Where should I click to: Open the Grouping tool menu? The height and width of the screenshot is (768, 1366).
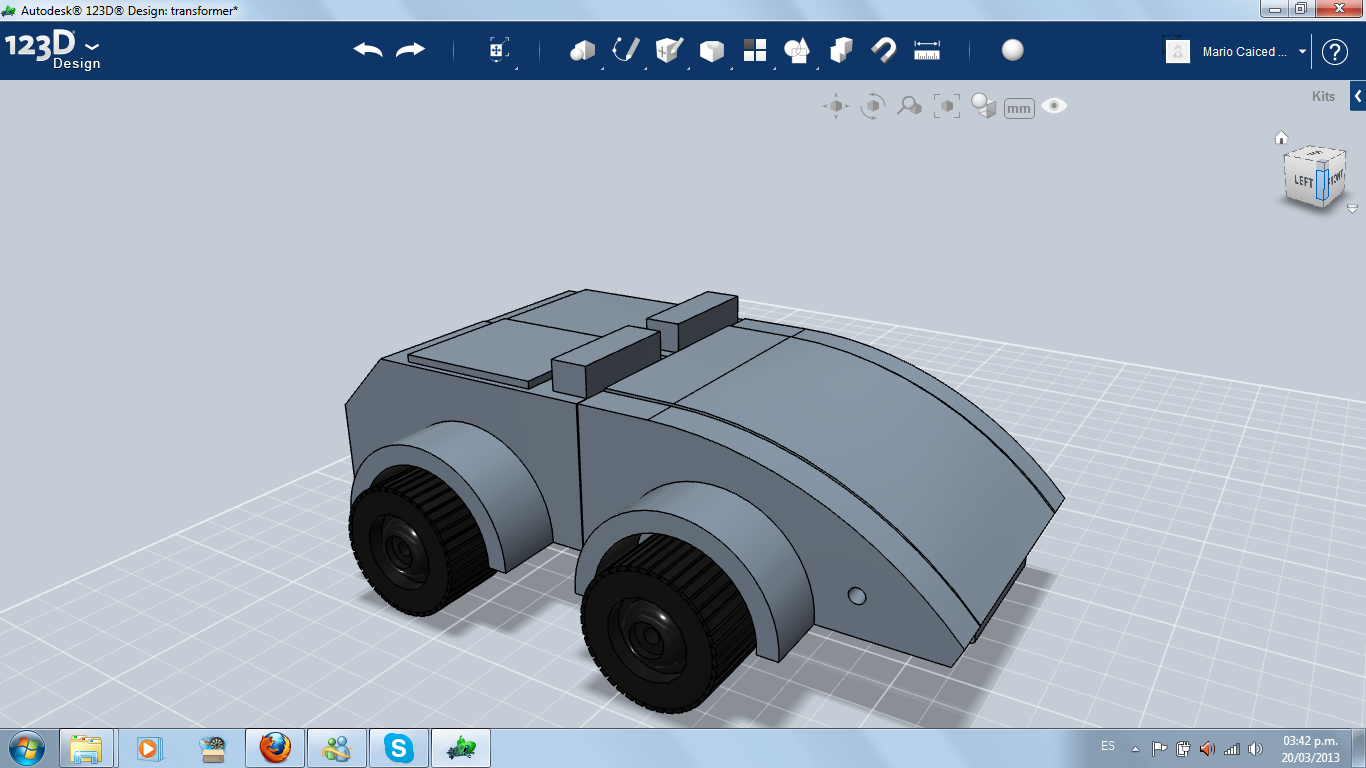(x=797, y=50)
